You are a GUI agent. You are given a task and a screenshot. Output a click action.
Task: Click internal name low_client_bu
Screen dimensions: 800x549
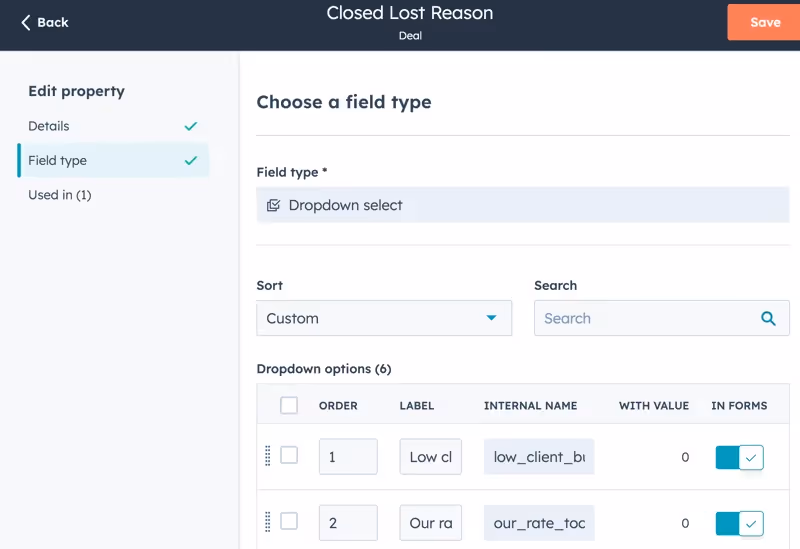(x=539, y=457)
